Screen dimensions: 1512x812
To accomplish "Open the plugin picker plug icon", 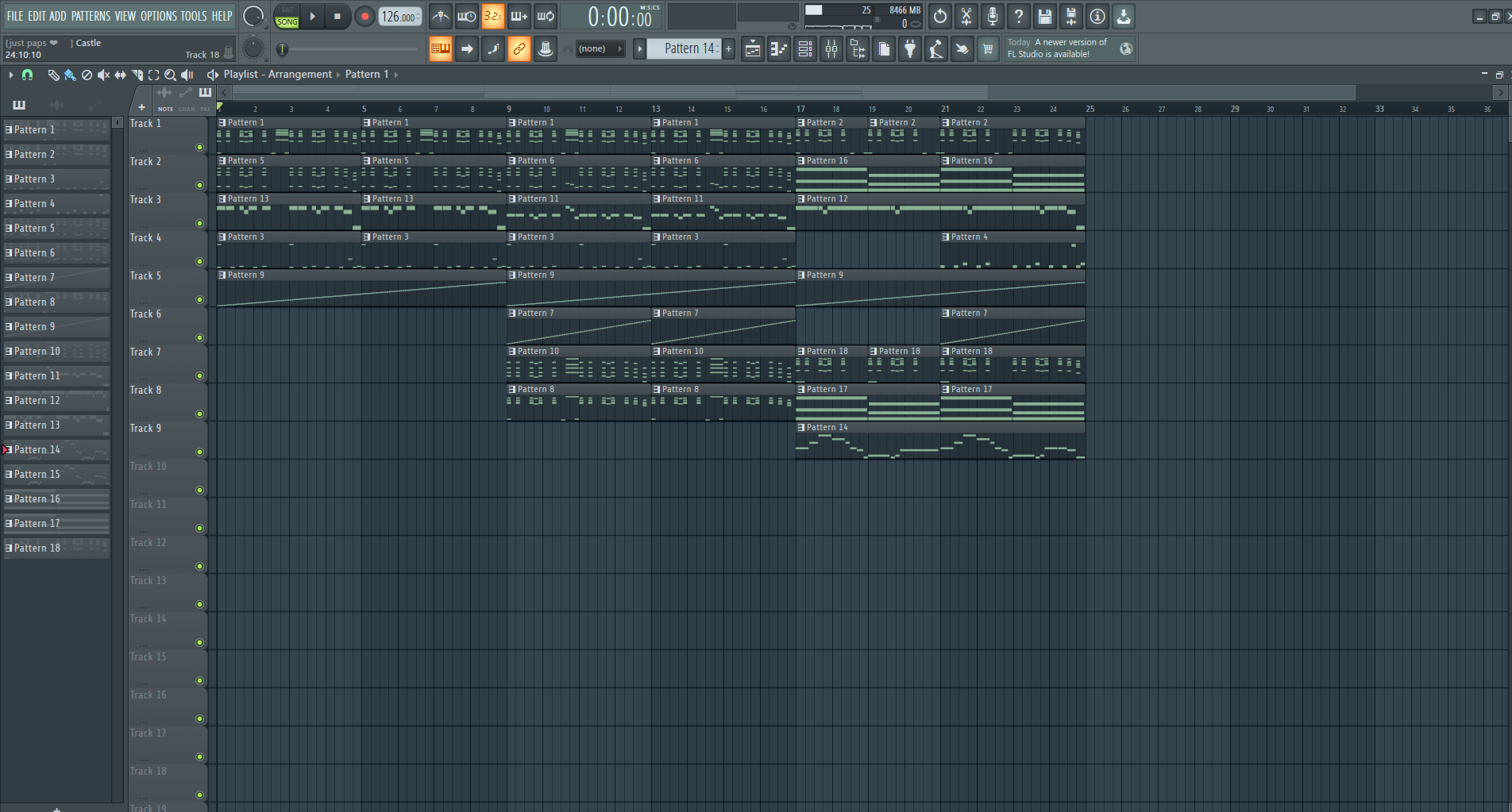I will click(910, 49).
